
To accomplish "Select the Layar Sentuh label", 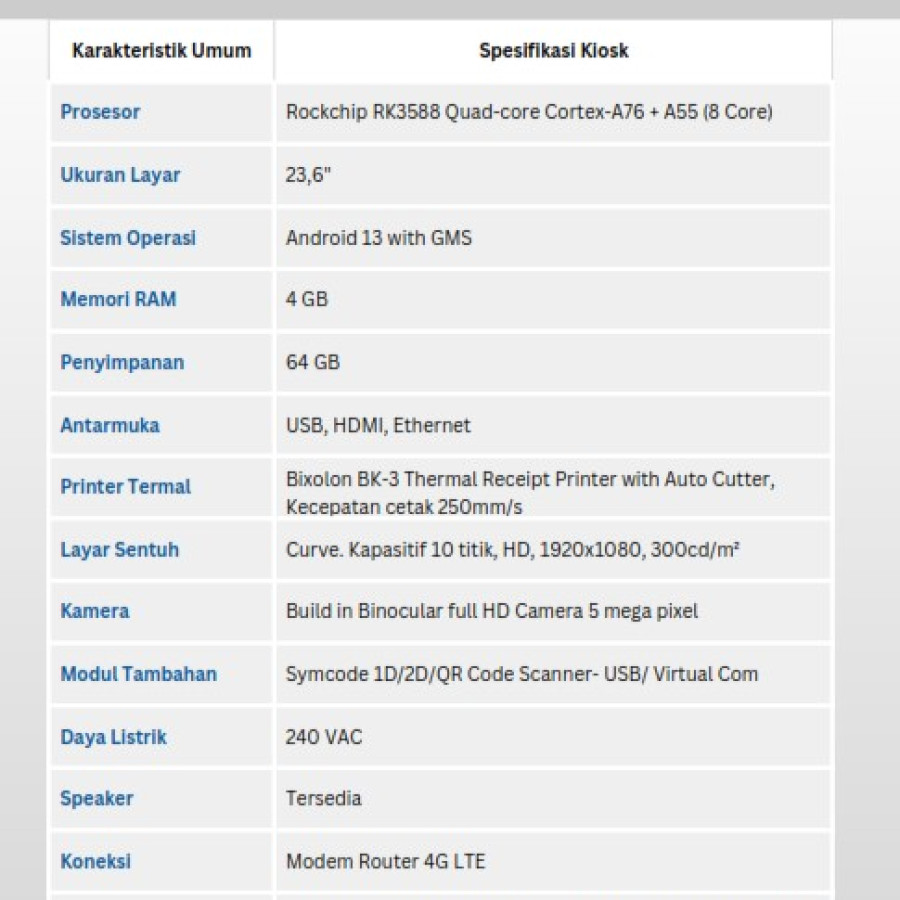I will click(x=120, y=550).
